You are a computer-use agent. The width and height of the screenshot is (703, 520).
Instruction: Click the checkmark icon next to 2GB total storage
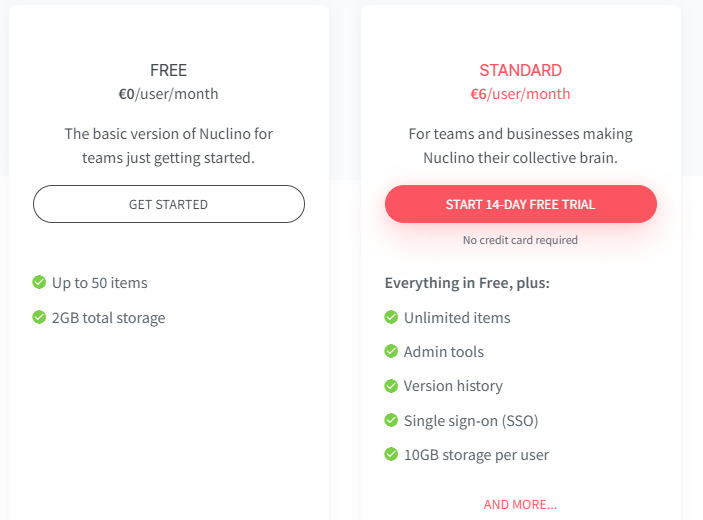point(39,317)
